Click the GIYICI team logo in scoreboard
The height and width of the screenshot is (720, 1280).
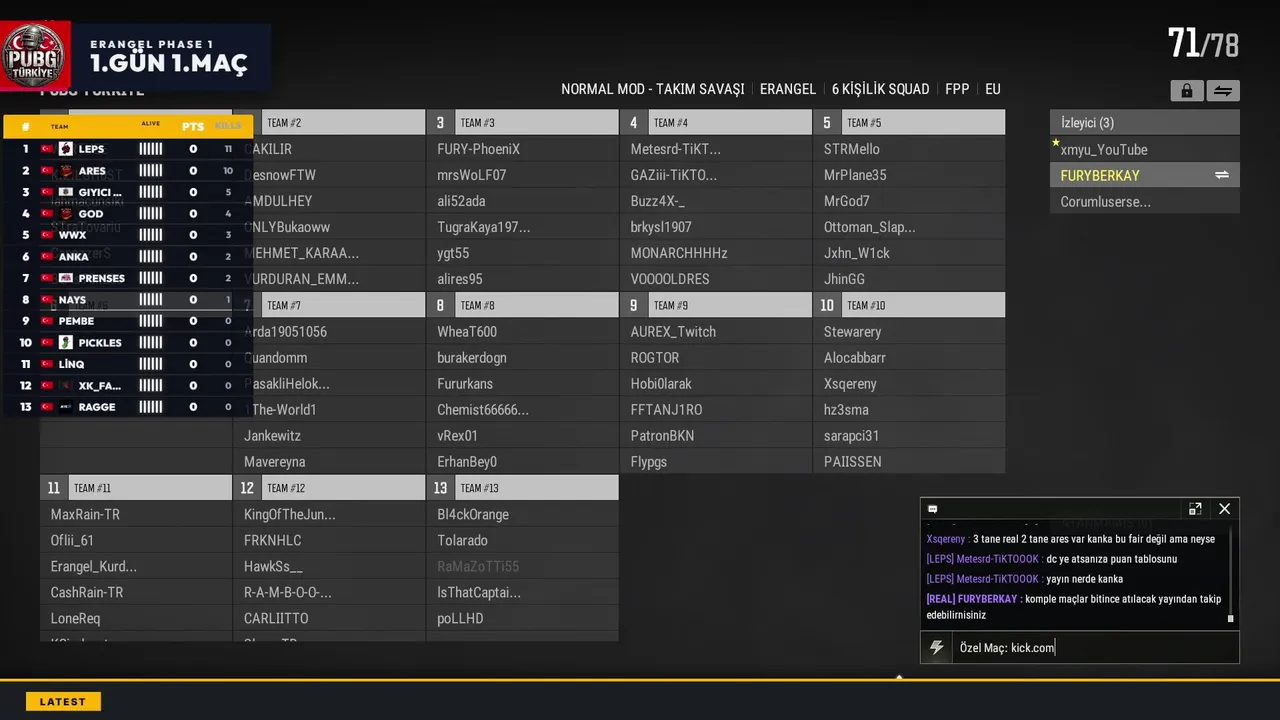click(65, 192)
